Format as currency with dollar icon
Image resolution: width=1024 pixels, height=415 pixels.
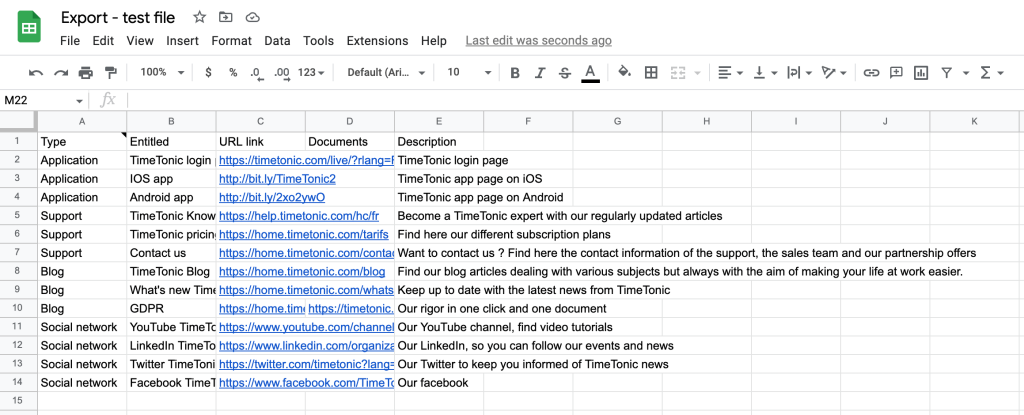[208, 73]
